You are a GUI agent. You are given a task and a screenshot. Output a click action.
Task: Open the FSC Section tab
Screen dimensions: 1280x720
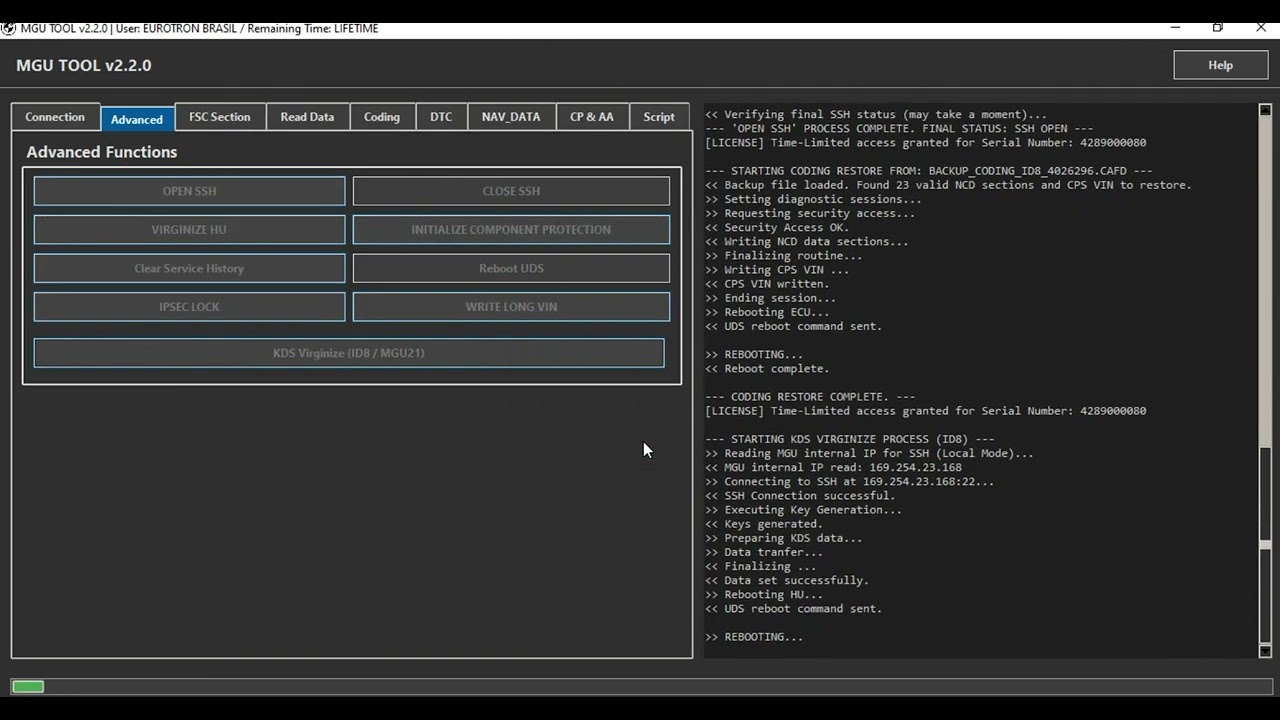220,117
